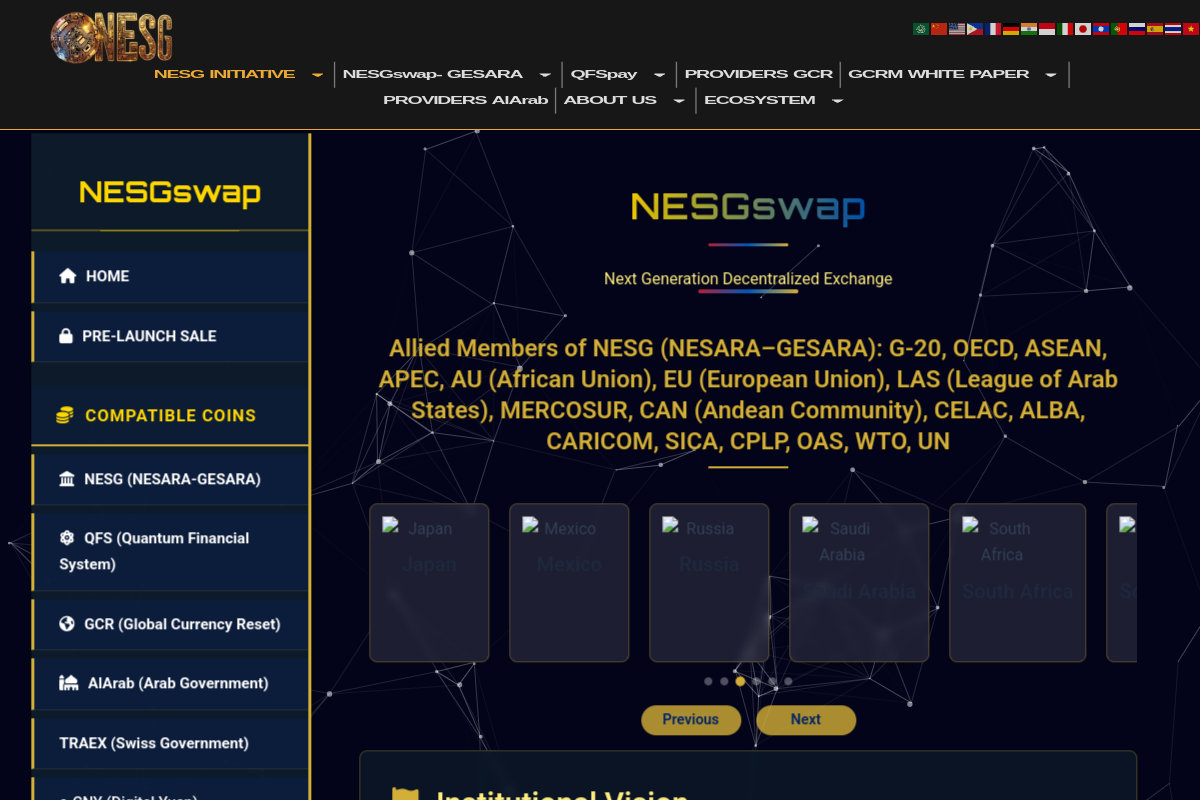Select the Home icon in sidebar

point(68,276)
